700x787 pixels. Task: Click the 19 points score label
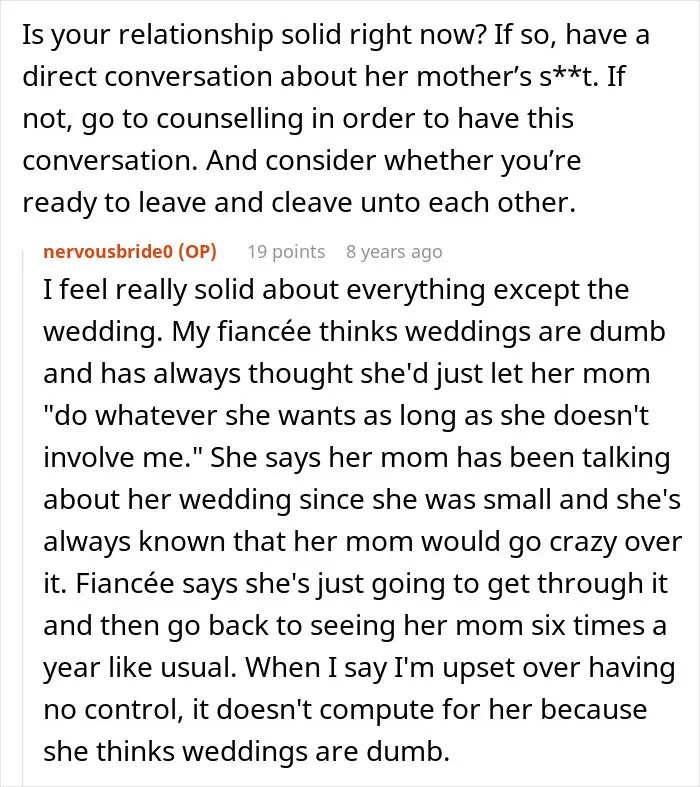point(286,251)
